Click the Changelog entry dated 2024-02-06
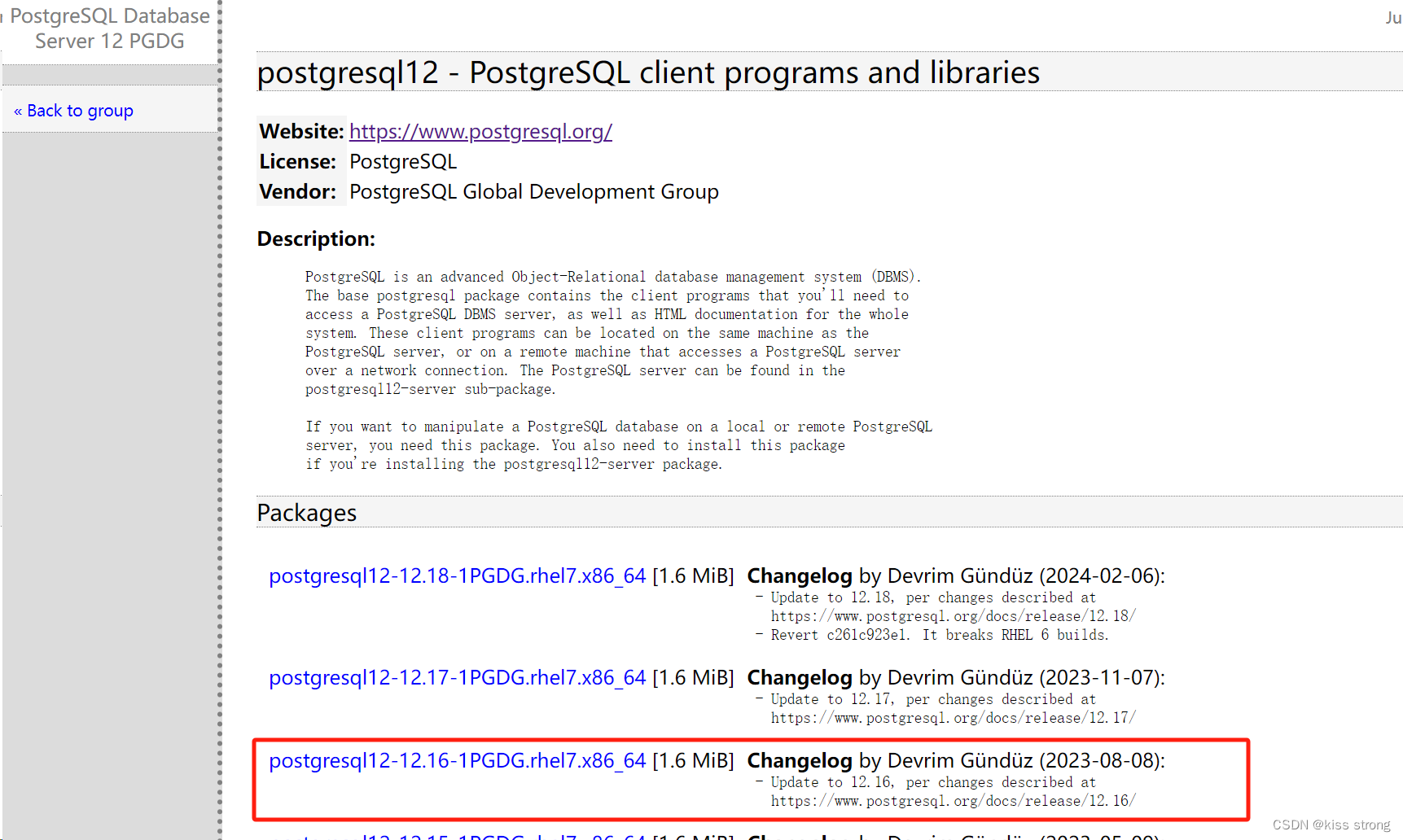The height and width of the screenshot is (840, 1403). [955, 575]
